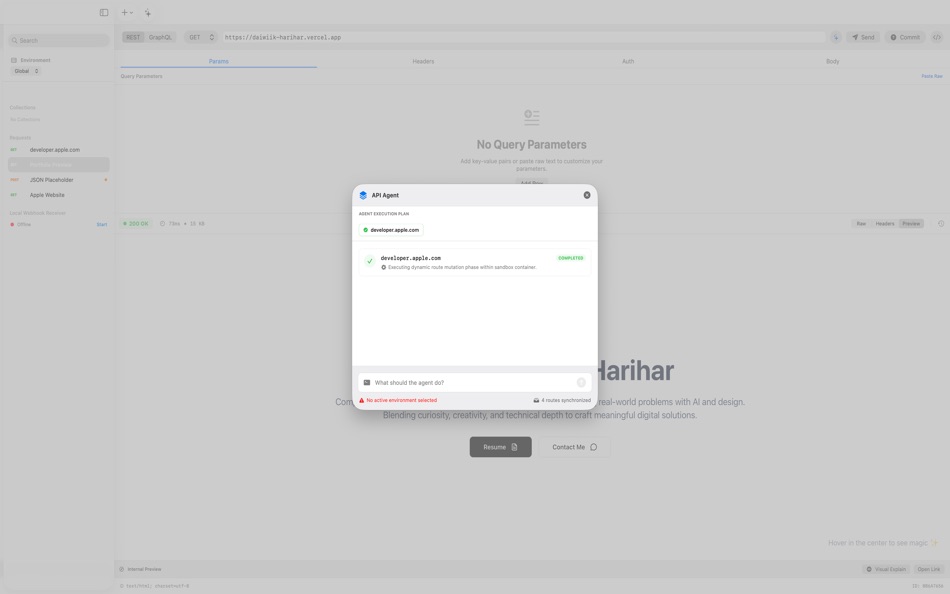This screenshot has height=594, width=950.
Task: Show the response Headers view
Action: point(885,224)
